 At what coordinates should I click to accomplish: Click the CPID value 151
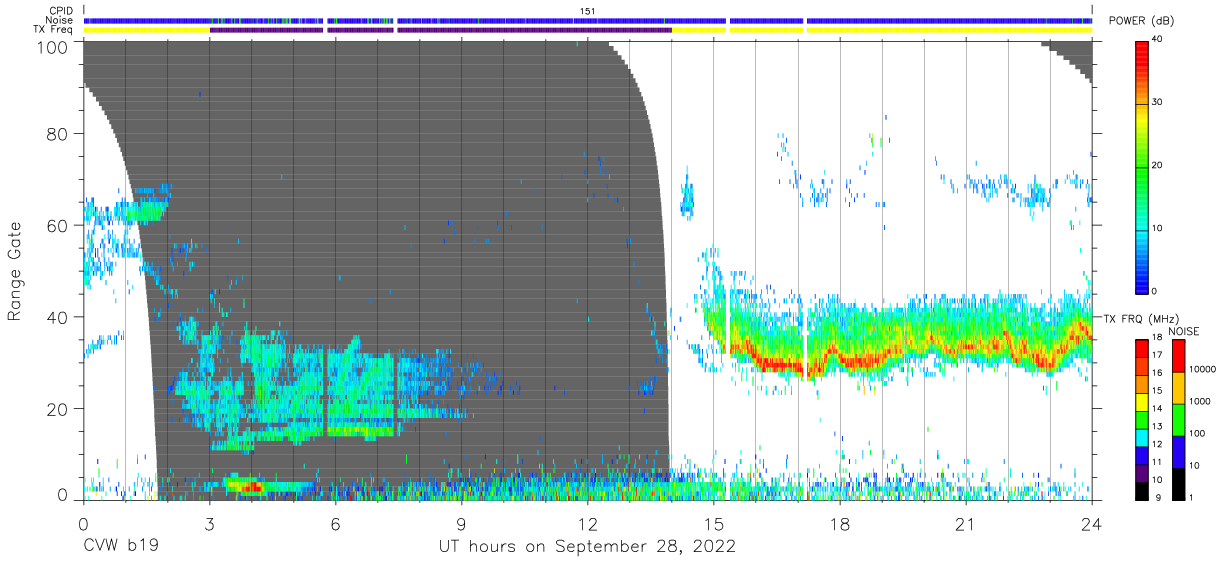tap(588, 11)
